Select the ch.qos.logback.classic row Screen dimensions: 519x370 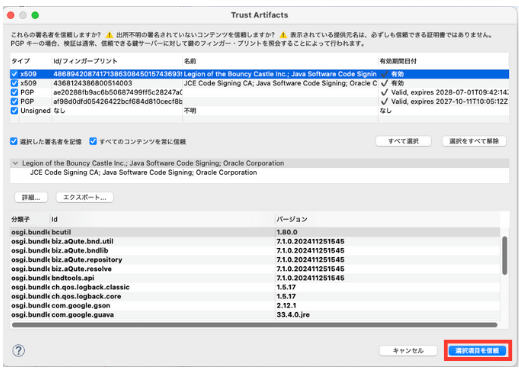255,287
